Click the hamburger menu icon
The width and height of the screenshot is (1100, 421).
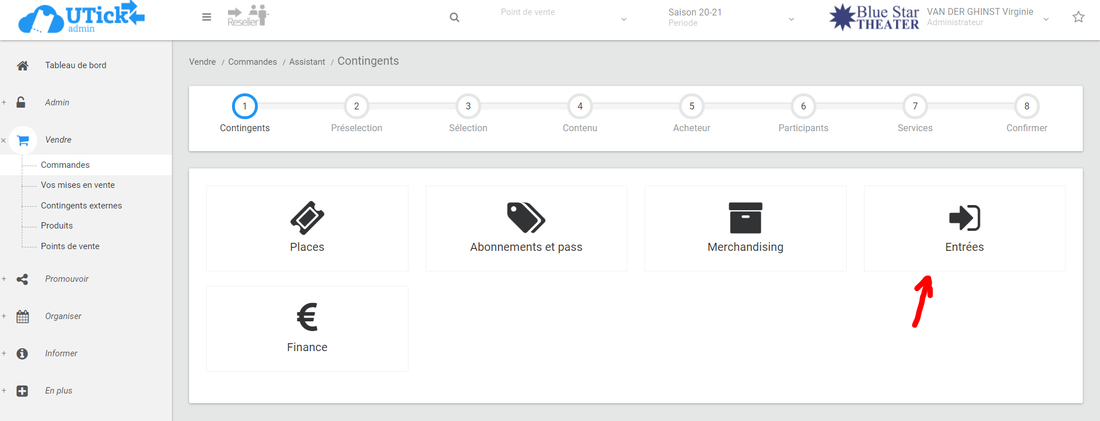point(206,17)
